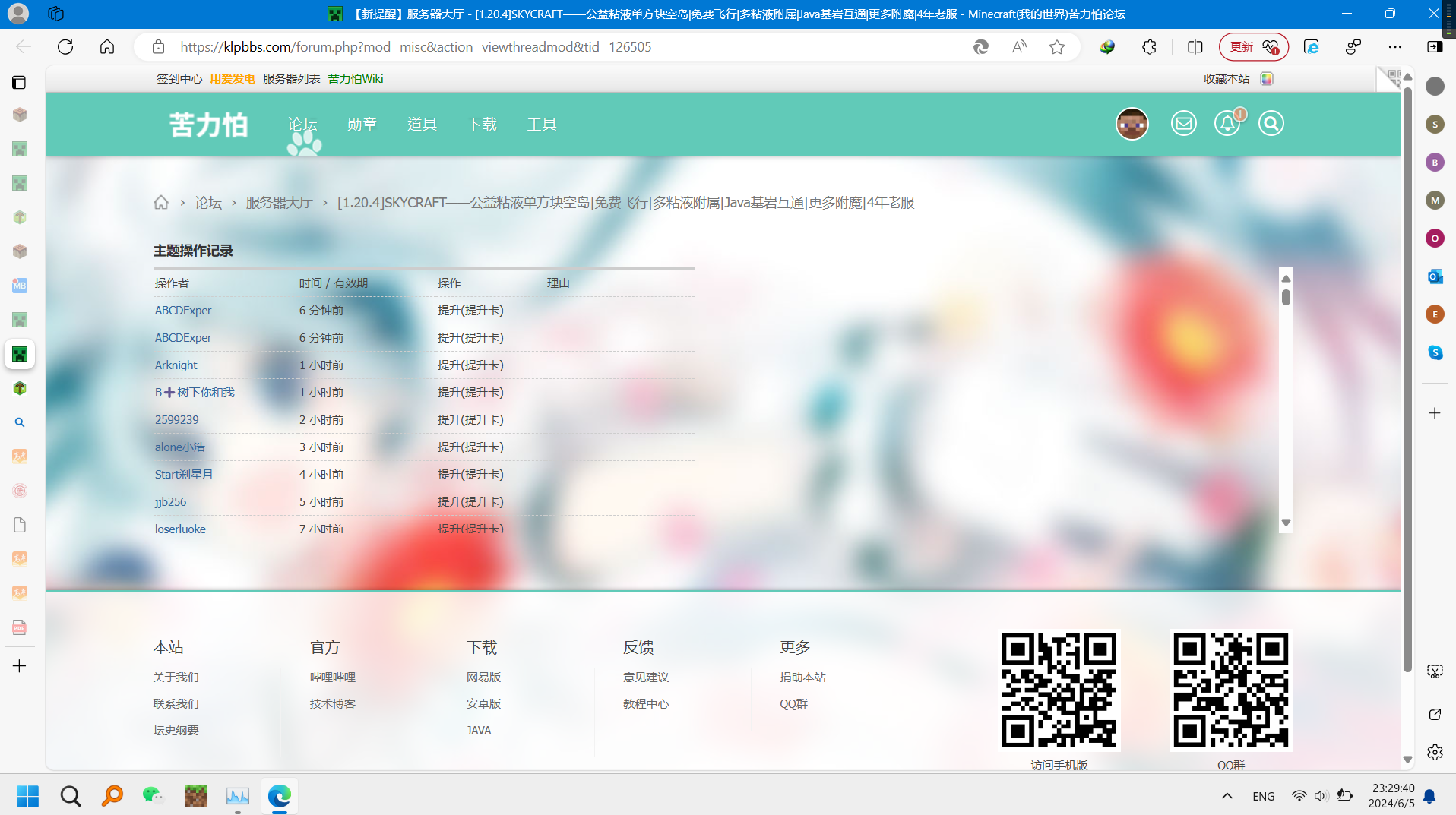The width and height of the screenshot is (1456, 815).
Task: Click the site search magnifier icon
Action: pyautogui.click(x=1271, y=124)
